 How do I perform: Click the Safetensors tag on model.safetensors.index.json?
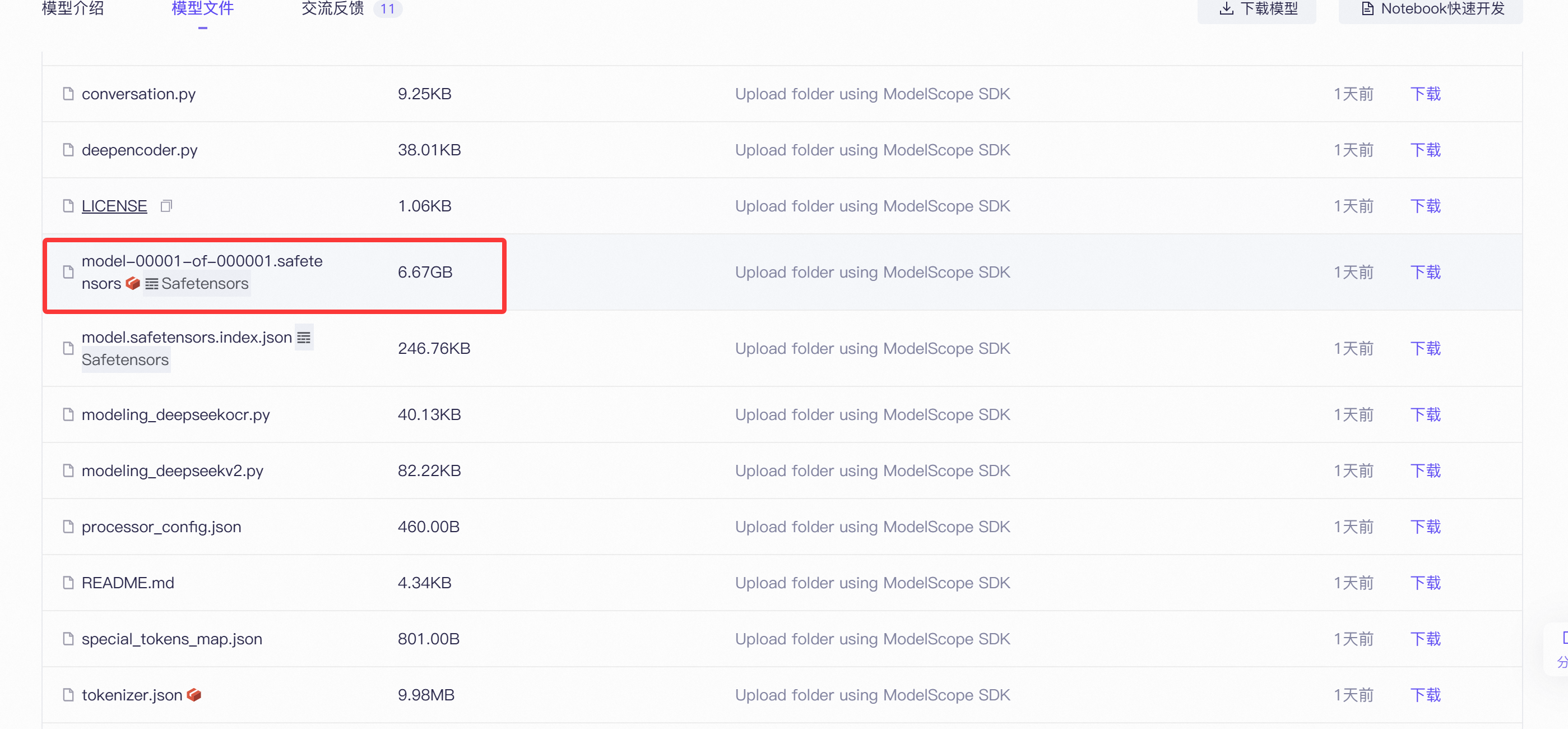[x=126, y=360]
